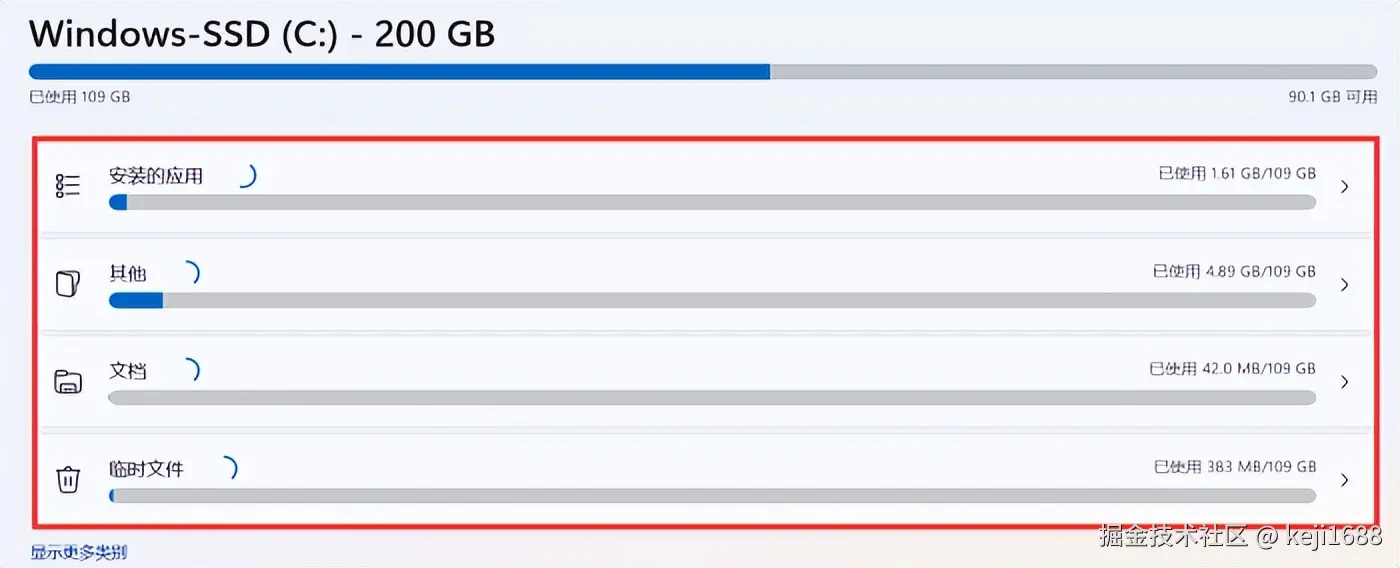Click the Windows-SSD (C:) - 200 GB title
The width and height of the screenshot is (1400, 568).
(262, 34)
